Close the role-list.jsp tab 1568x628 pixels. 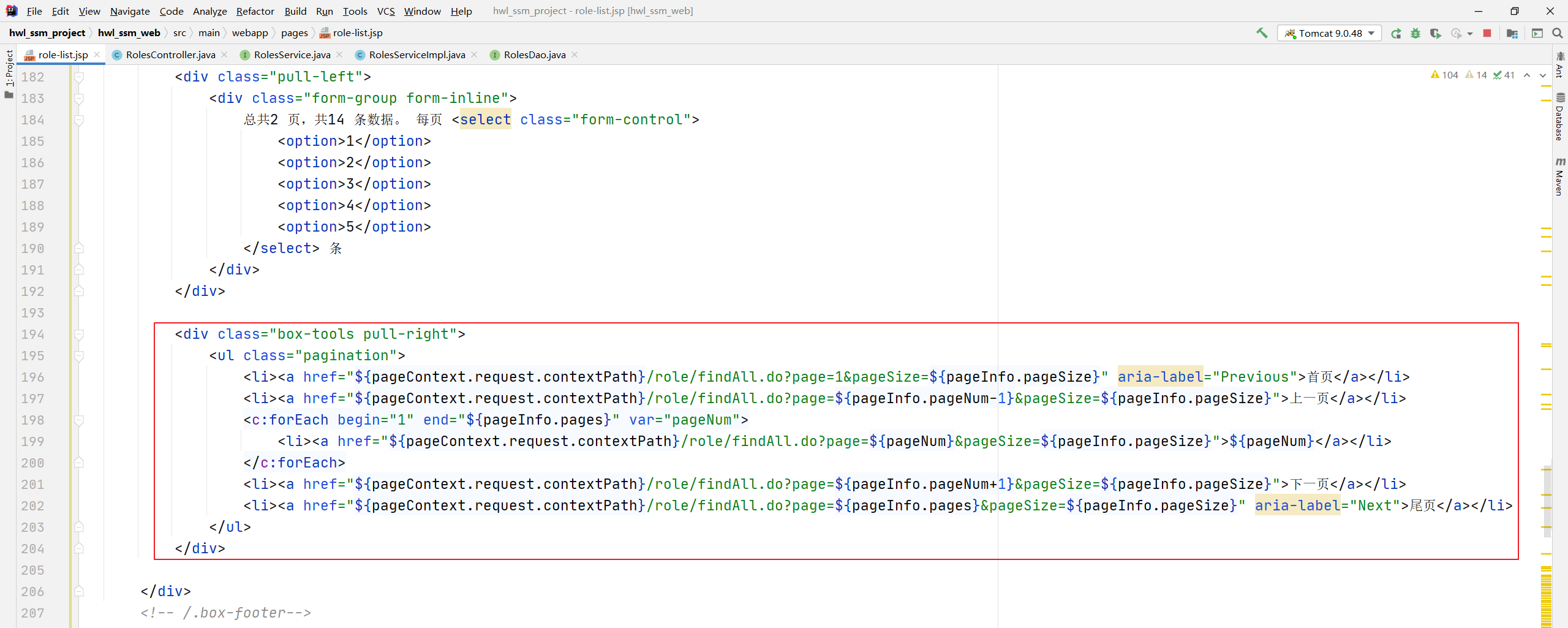[x=97, y=55]
